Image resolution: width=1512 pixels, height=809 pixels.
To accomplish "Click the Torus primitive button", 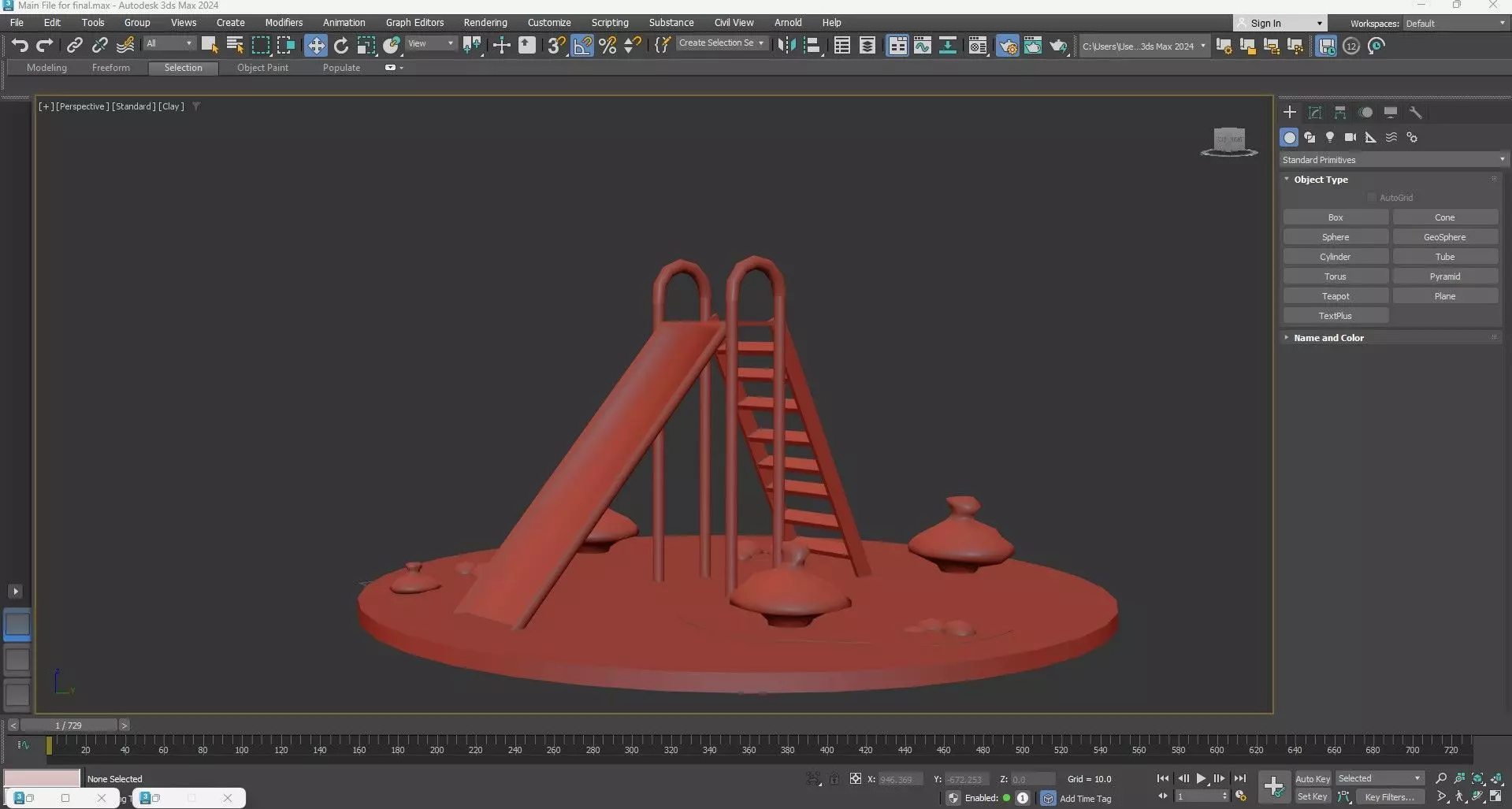I will (x=1336, y=276).
